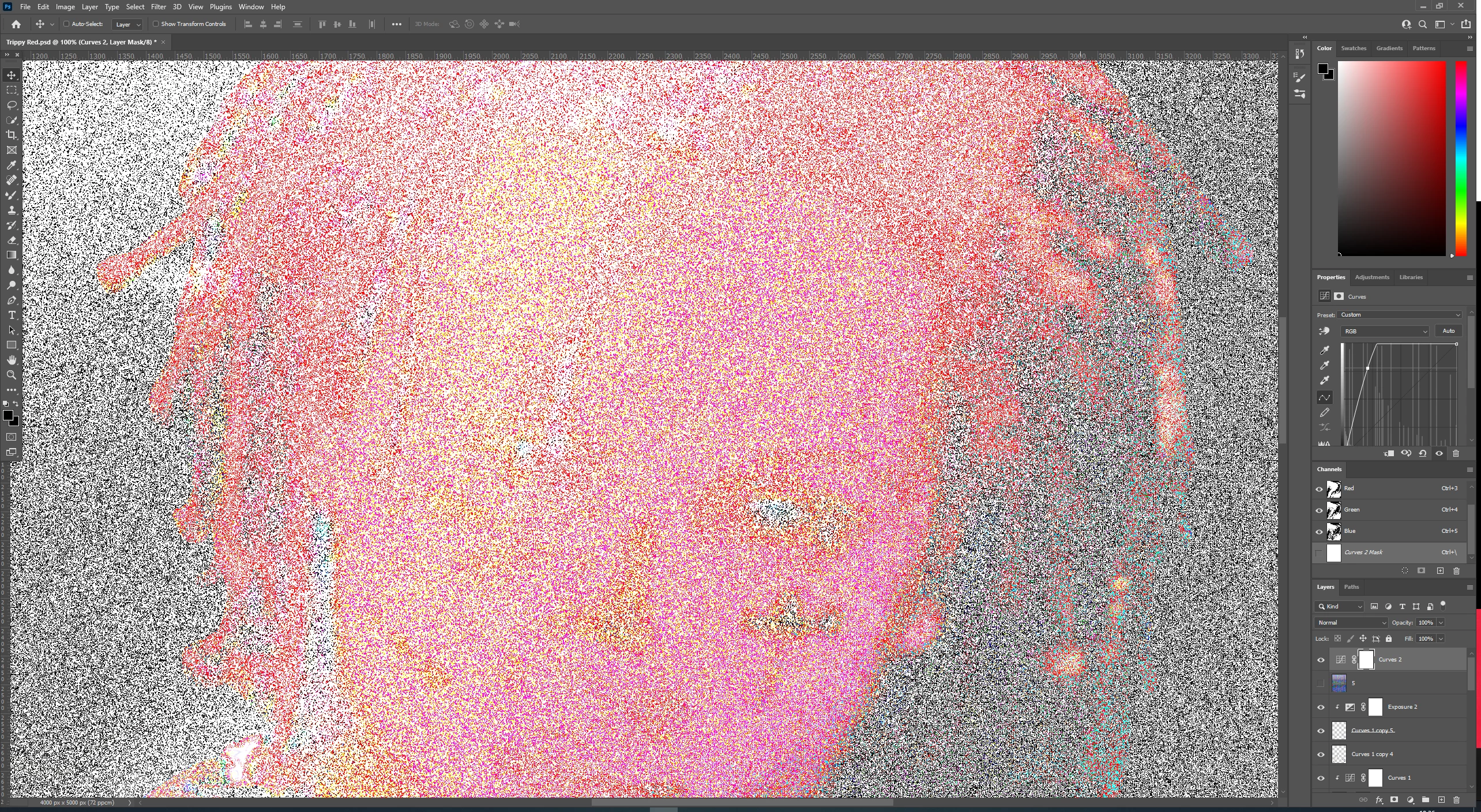Open the layer blend mode Normal dropdown

point(1351,622)
